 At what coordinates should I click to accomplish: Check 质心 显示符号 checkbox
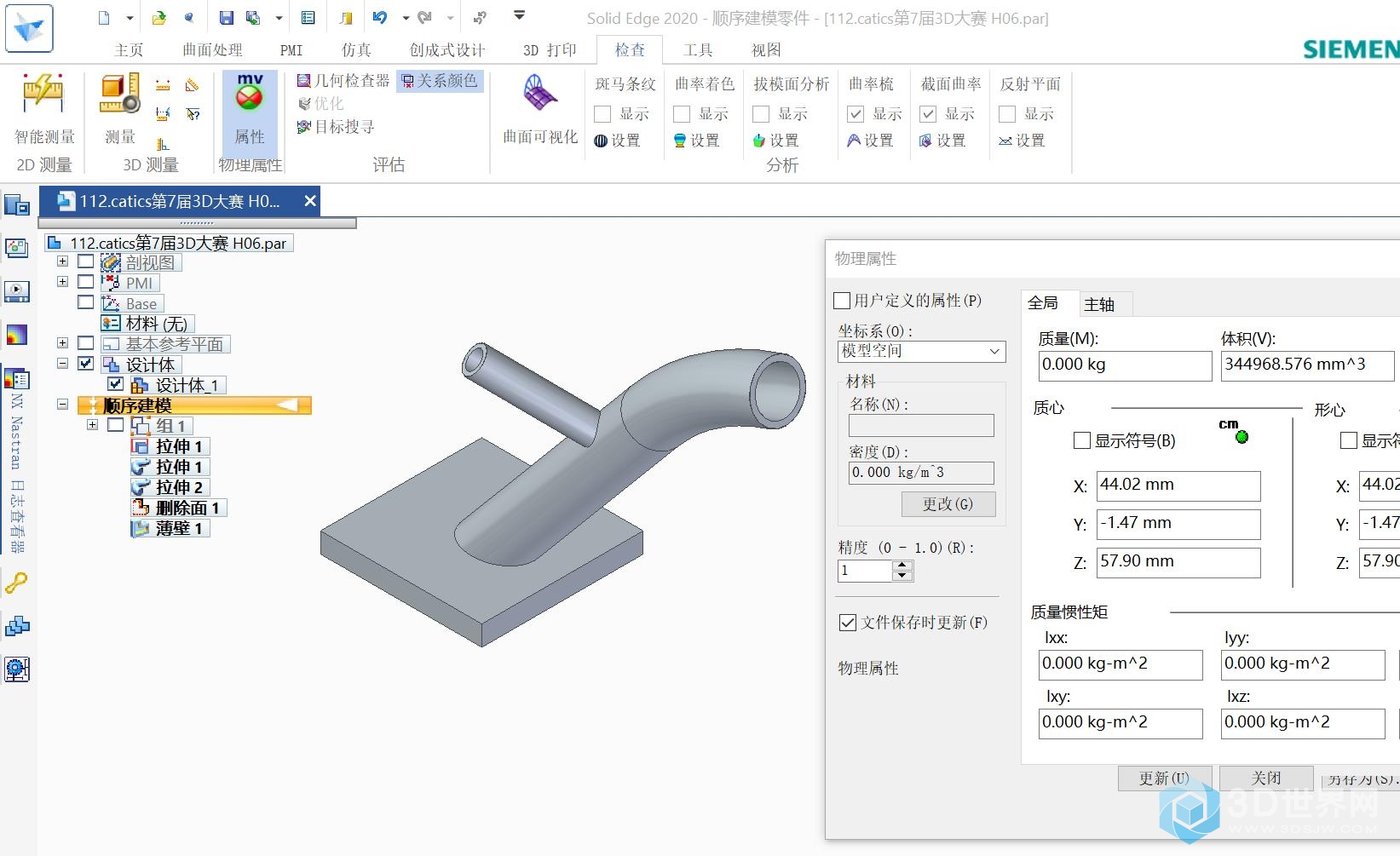pos(1082,440)
